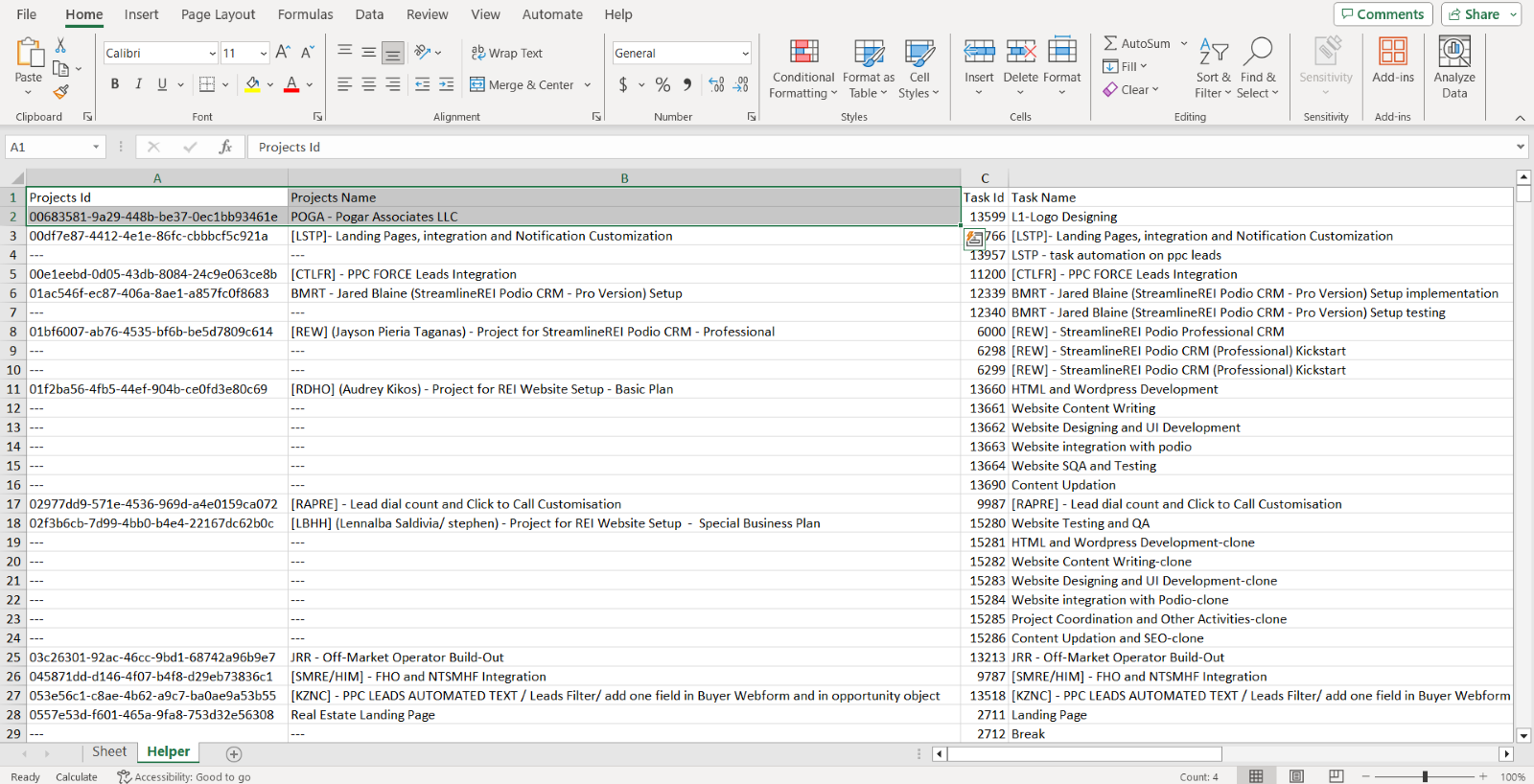
Task: Open Format as Table gallery
Action: tap(869, 68)
